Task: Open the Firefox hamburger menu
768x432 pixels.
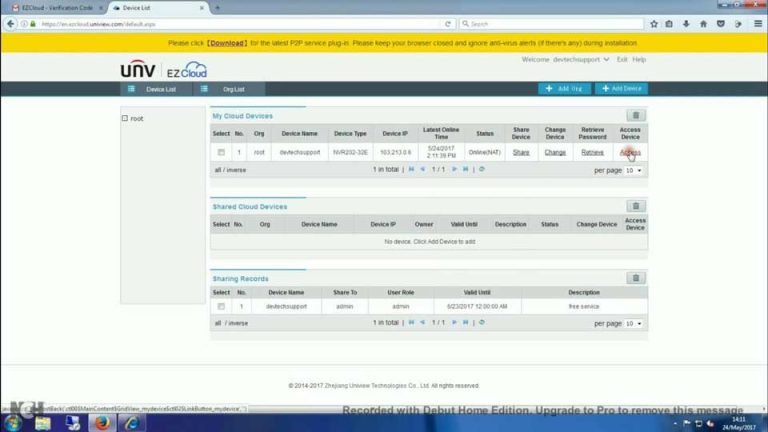Action: point(756,24)
